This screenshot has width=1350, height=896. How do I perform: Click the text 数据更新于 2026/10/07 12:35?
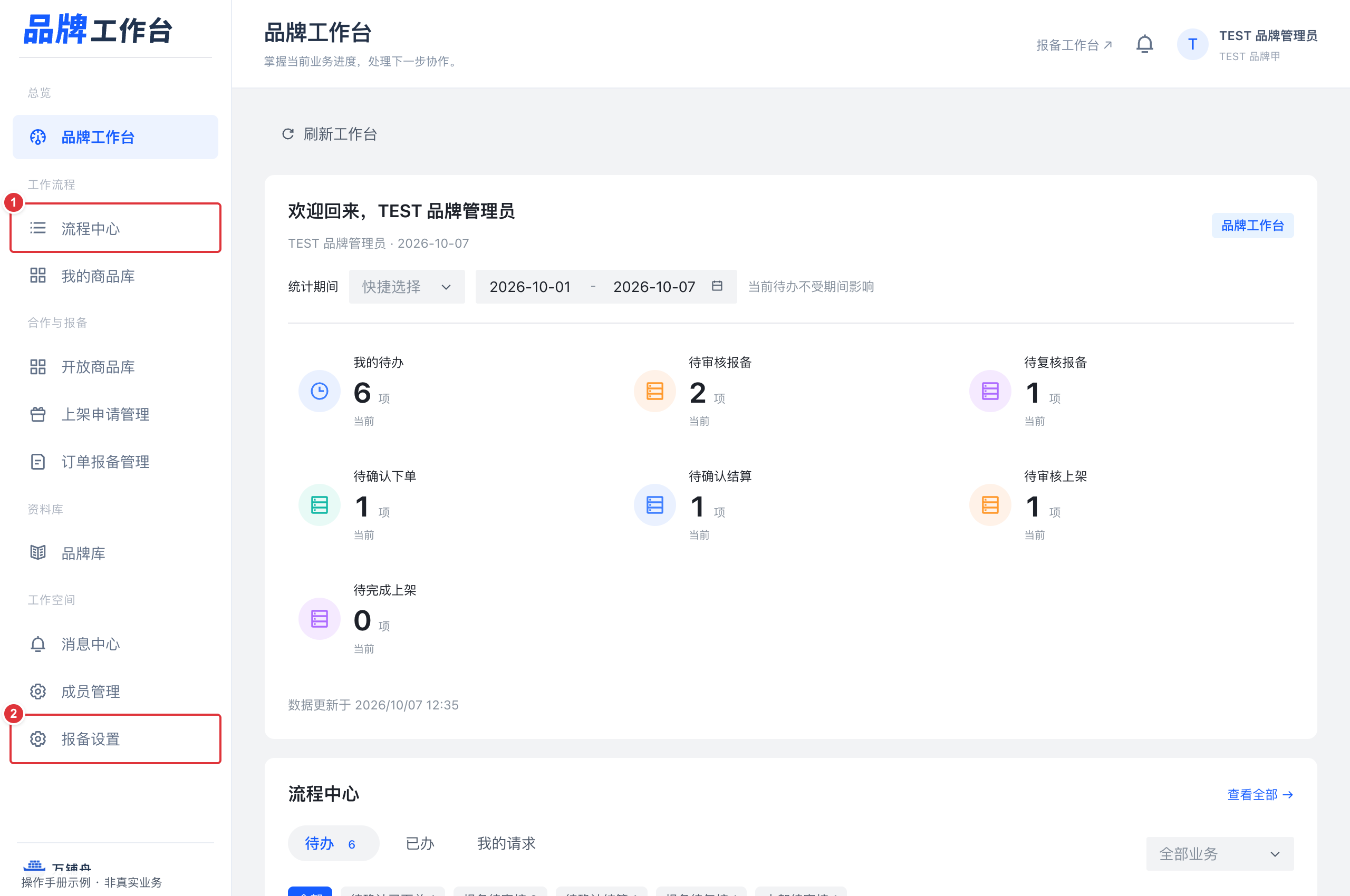pyautogui.click(x=373, y=705)
